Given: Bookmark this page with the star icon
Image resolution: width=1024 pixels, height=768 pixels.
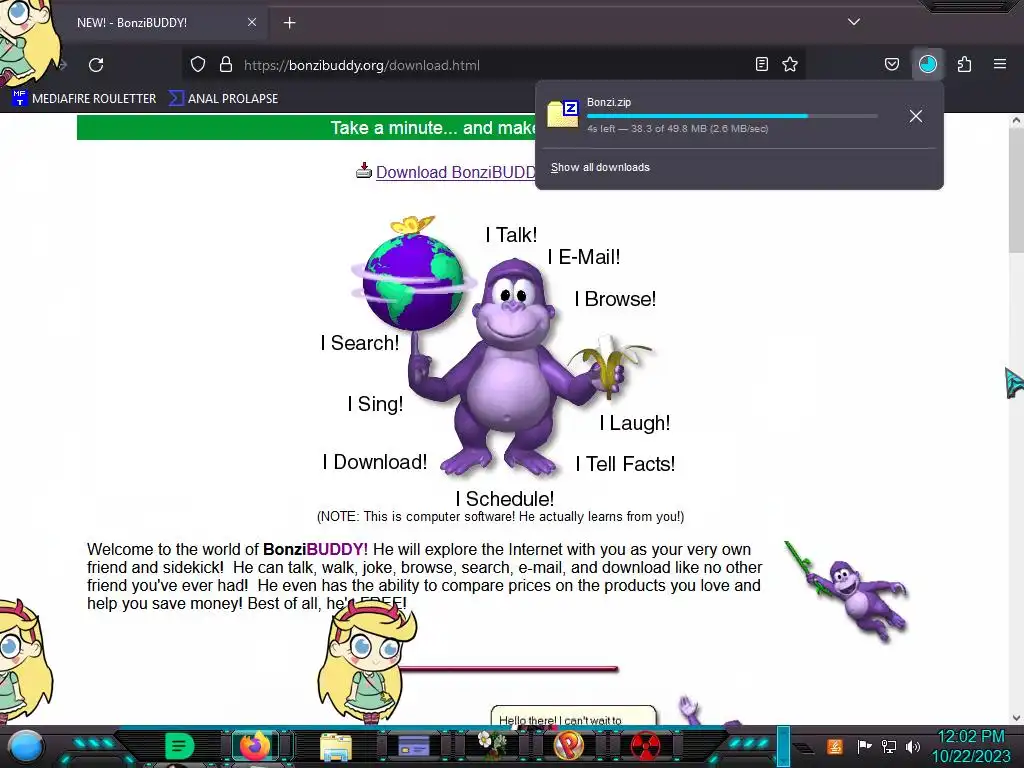Looking at the screenshot, I should point(790,64).
